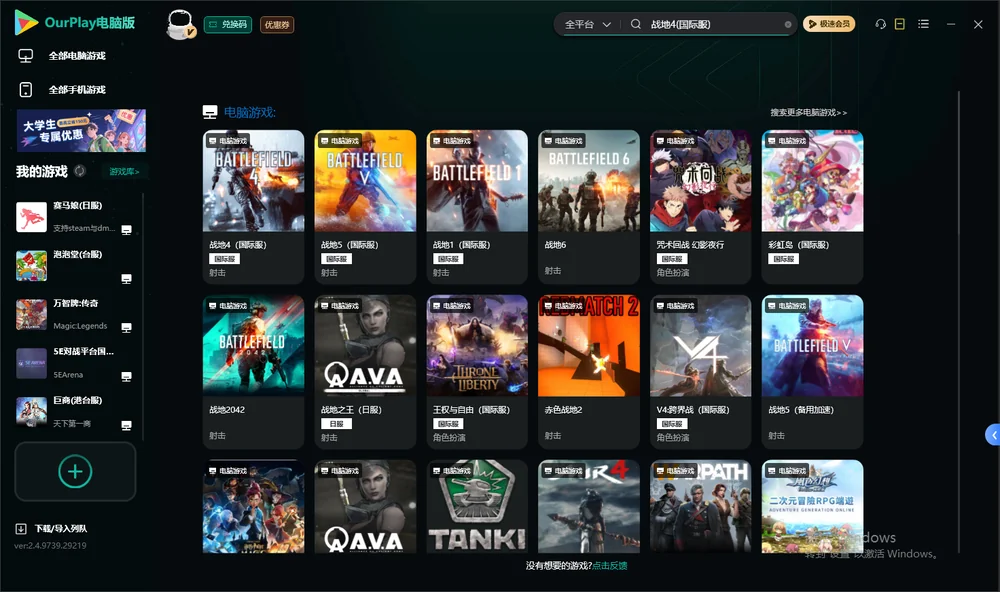The height and width of the screenshot is (592, 1000).
Task: Select the 赤色战地2 game card
Action: click(589, 372)
